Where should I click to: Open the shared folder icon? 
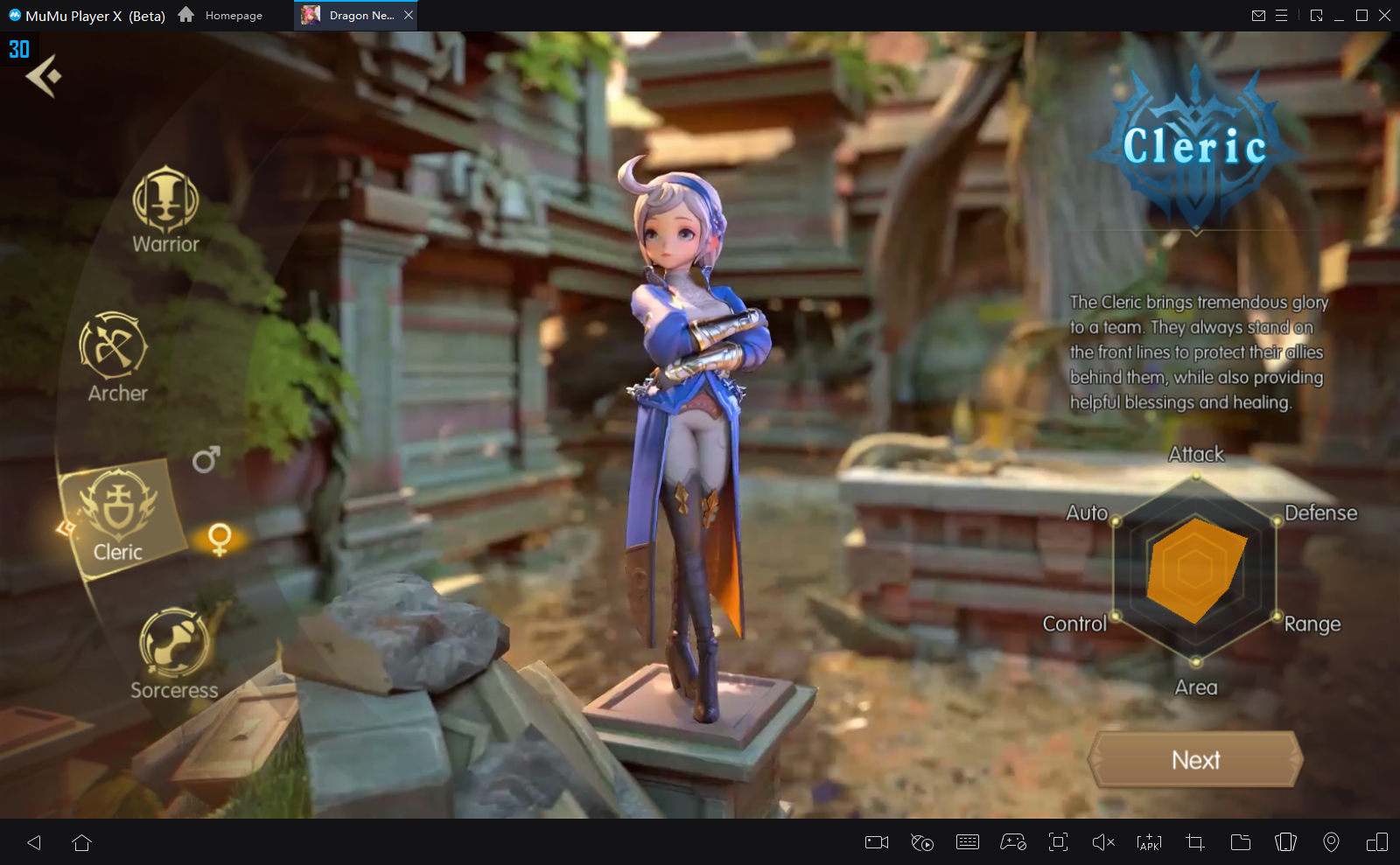1240,842
